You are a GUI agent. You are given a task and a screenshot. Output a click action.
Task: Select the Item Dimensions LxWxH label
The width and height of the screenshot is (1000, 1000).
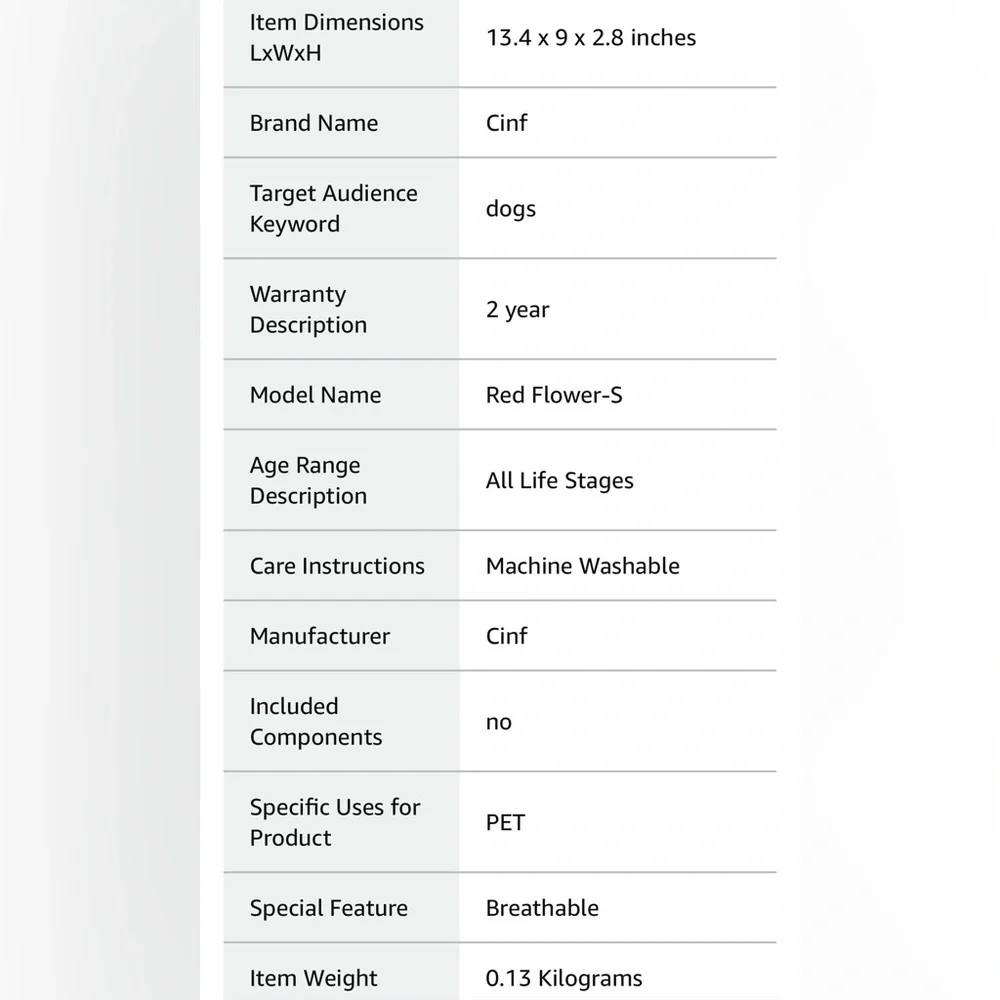coord(336,38)
